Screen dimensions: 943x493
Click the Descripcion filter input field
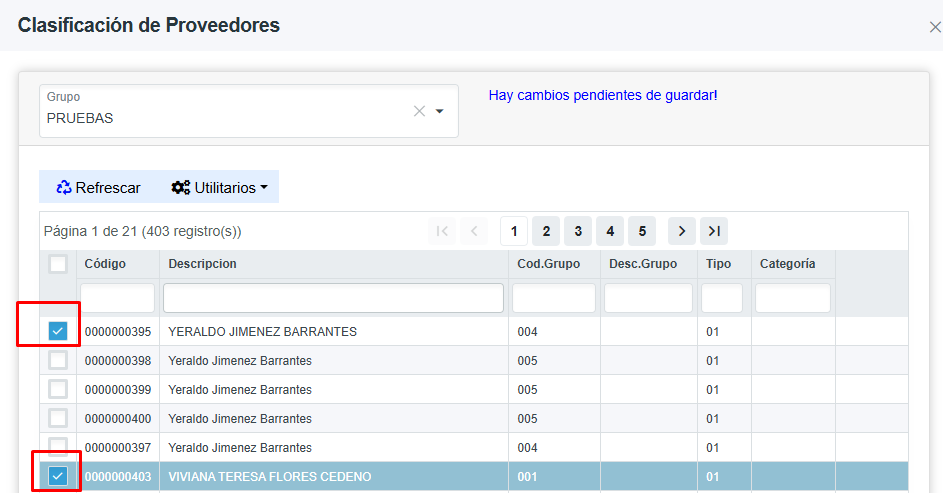click(x=333, y=298)
